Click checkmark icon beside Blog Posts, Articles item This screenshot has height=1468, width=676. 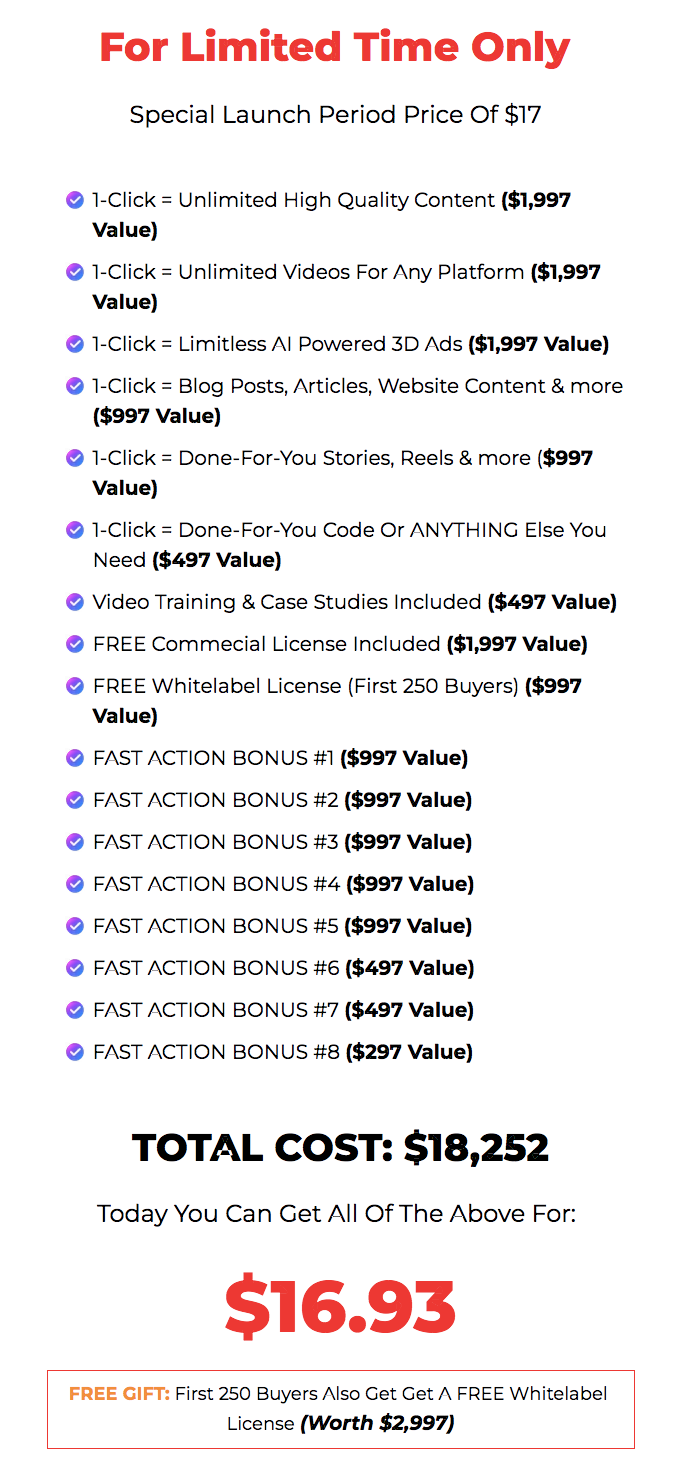(74, 386)
